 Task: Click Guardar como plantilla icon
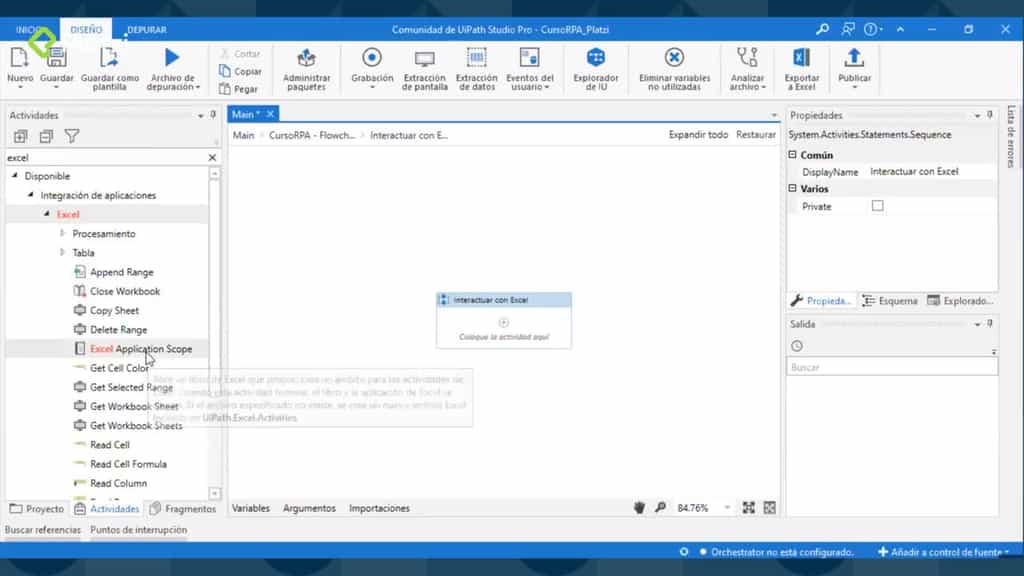pos(109,59)
